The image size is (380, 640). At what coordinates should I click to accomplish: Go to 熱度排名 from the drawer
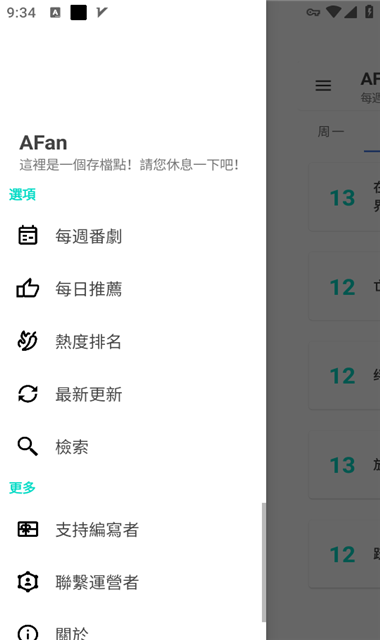click(133, 341)
